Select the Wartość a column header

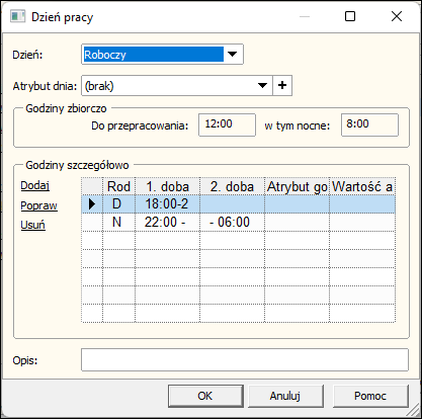click(362, 186)
